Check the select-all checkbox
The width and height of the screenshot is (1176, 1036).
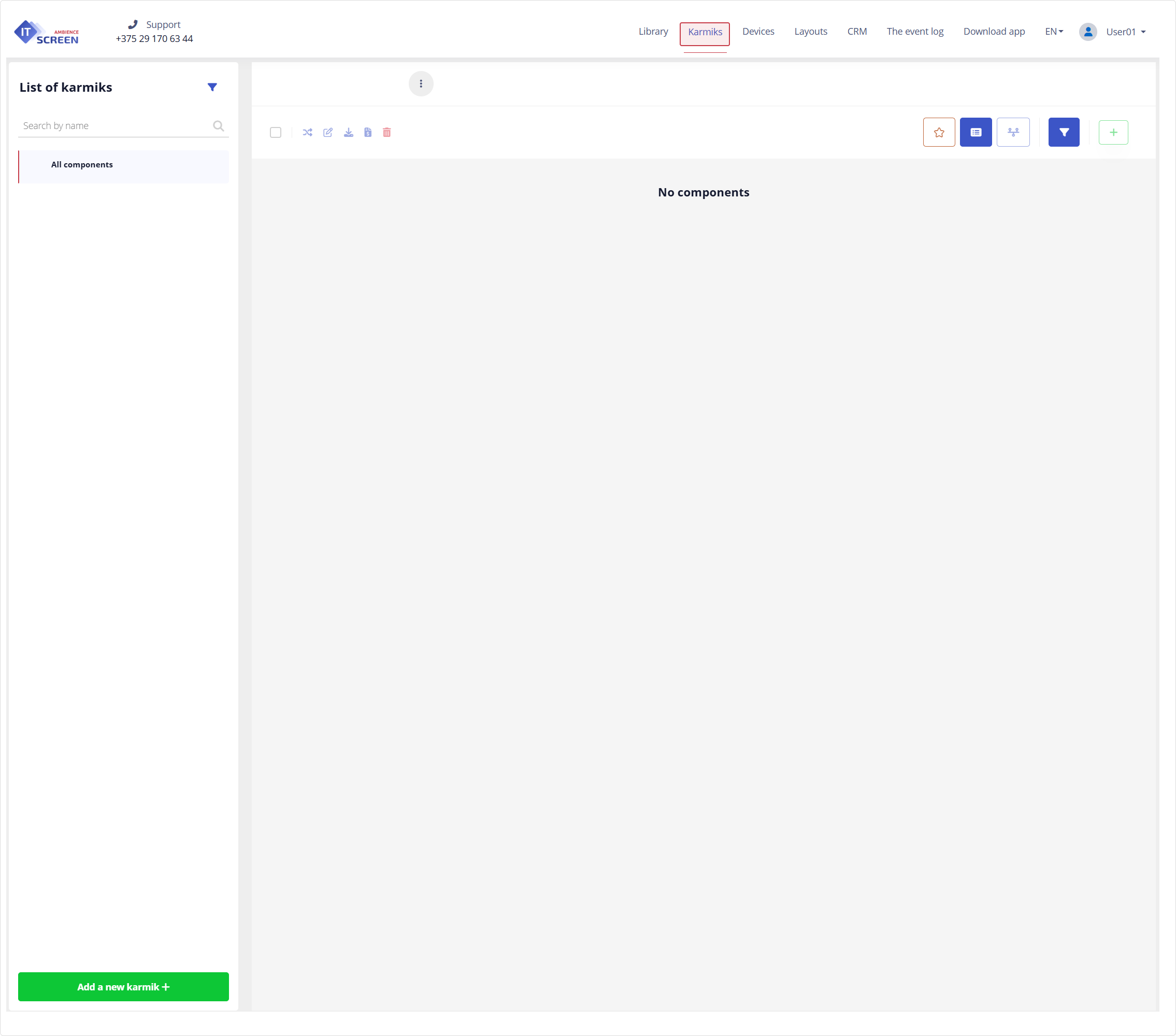click(276, 132)
